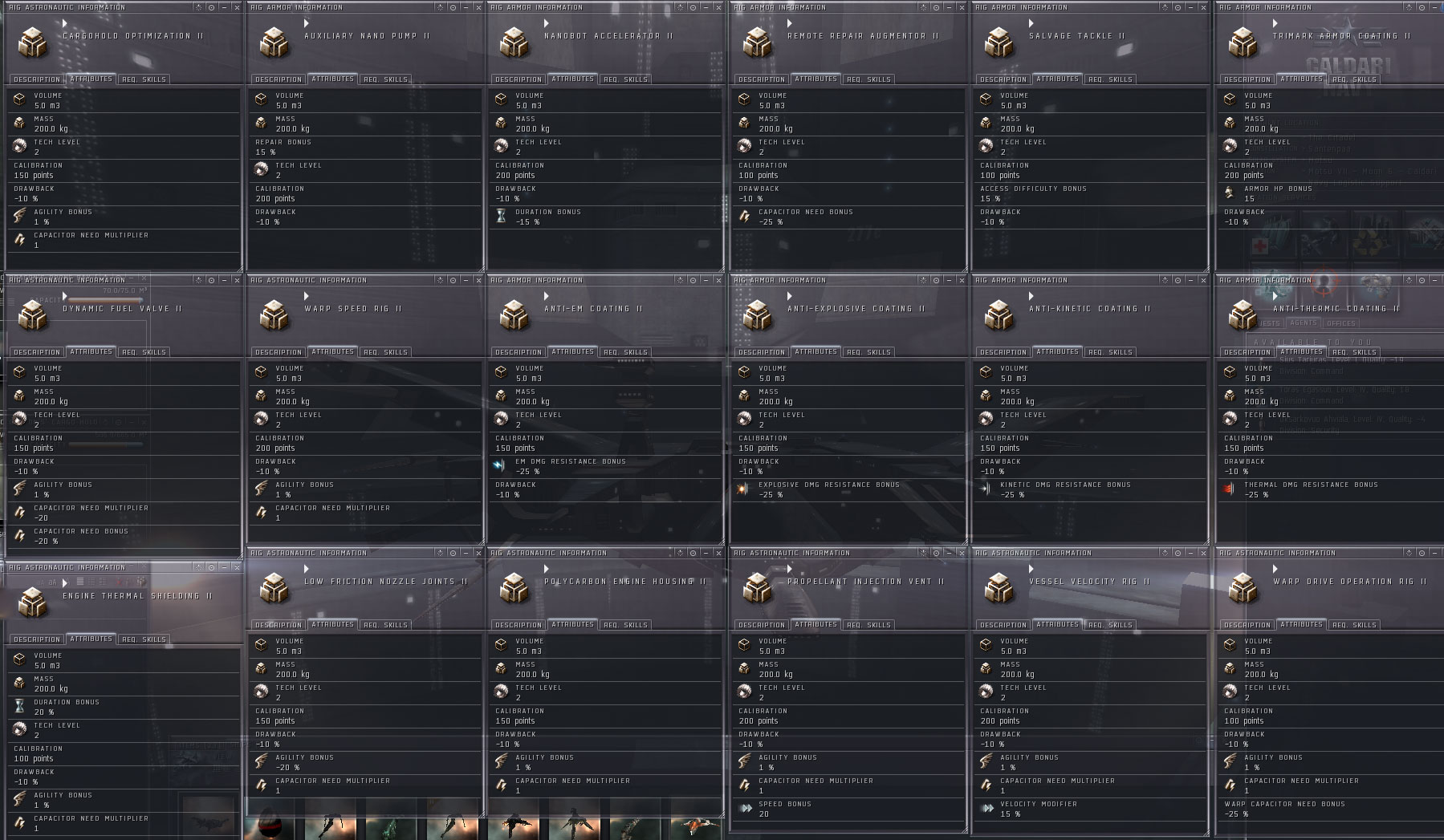The height and width of the screenshot is (840, 1444).
Task: Open Req. Skills tab in Polycarbon Engine Housing window
Action: [x=625, y=625]
